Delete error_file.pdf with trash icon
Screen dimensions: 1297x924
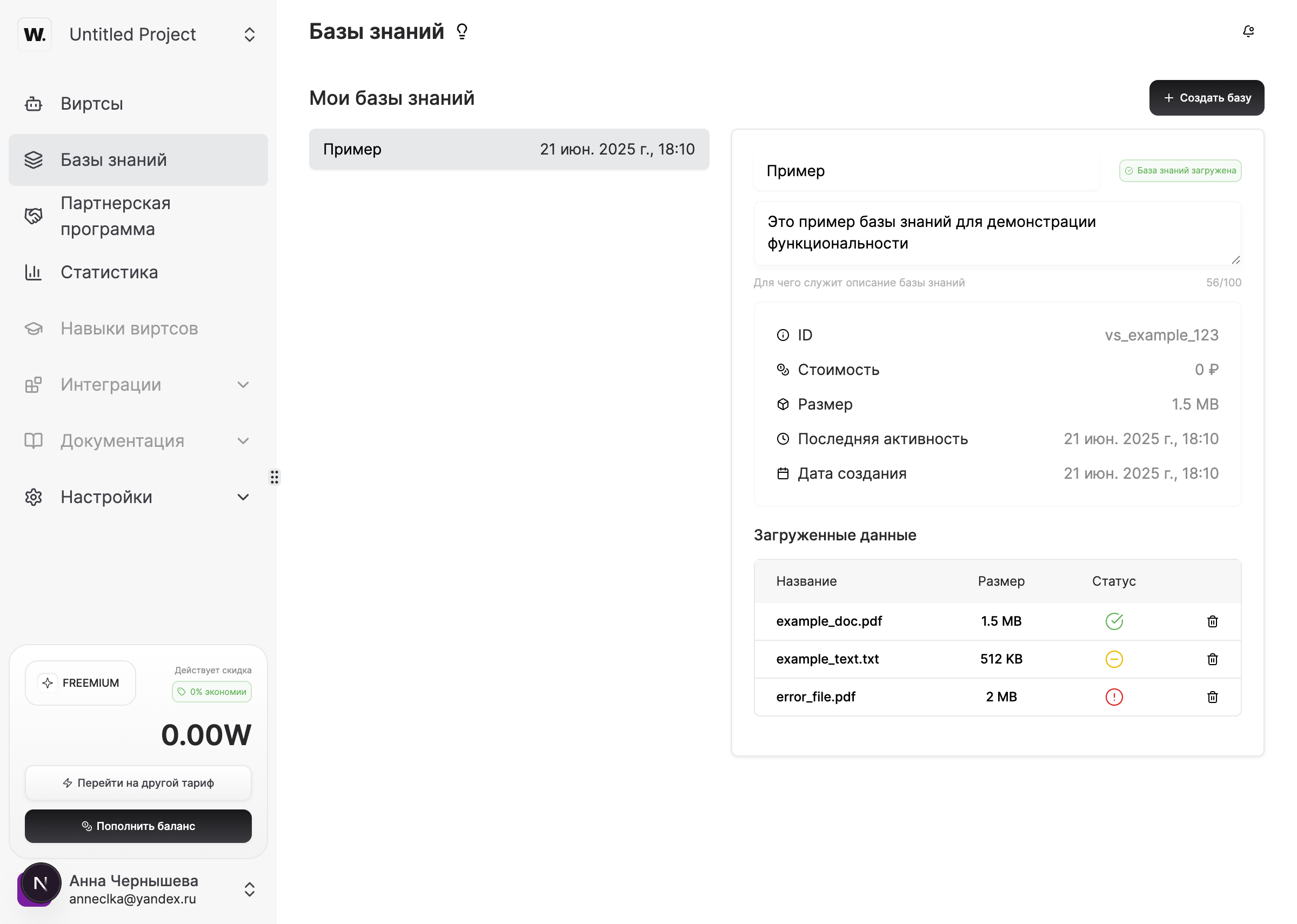tap(1212, 697)
